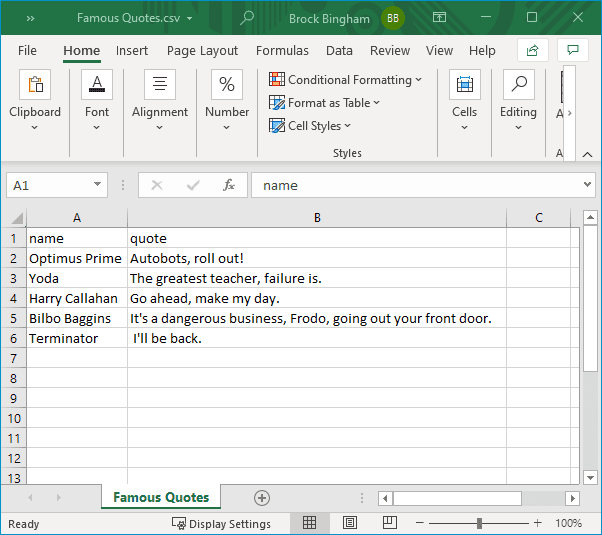Open the Help tab
602x535 pixels.
(482, 51)
